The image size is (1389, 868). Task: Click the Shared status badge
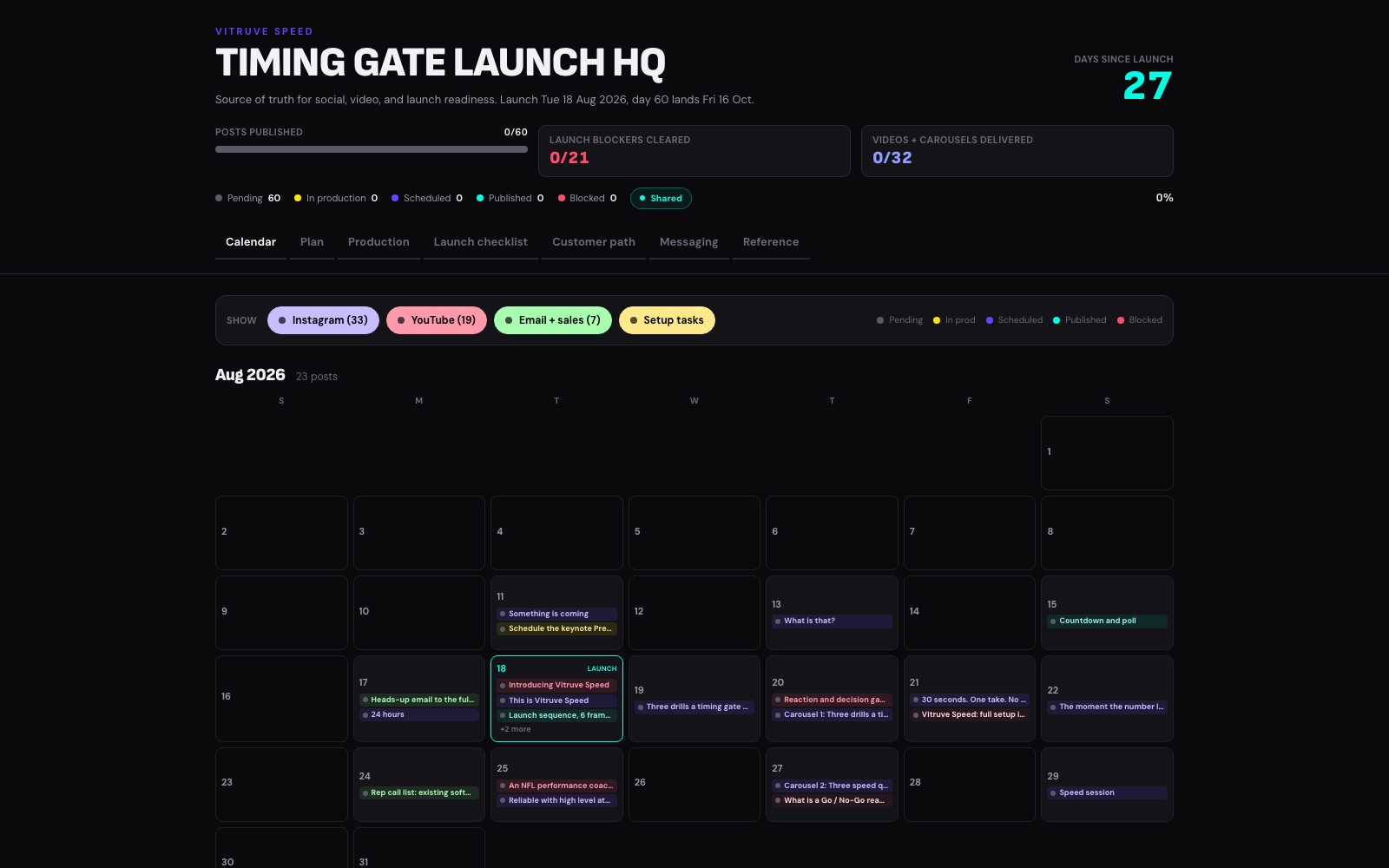(x=661, y=199)
